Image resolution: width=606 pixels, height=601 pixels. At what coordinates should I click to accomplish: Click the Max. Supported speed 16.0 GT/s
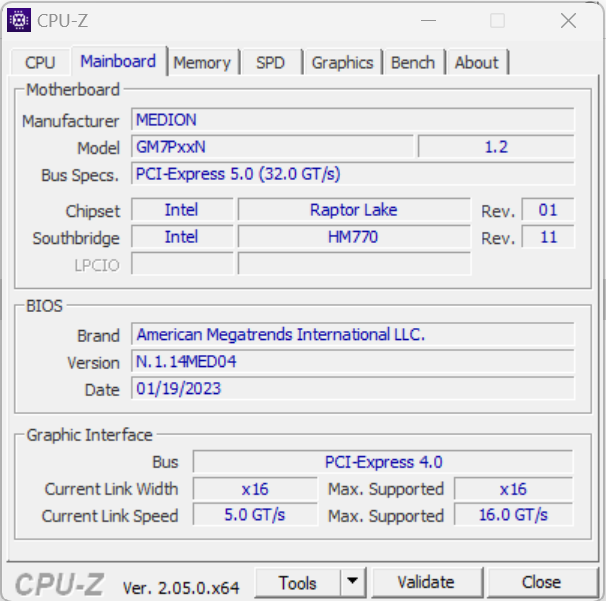pyautogui.click(x=513, y=515)
